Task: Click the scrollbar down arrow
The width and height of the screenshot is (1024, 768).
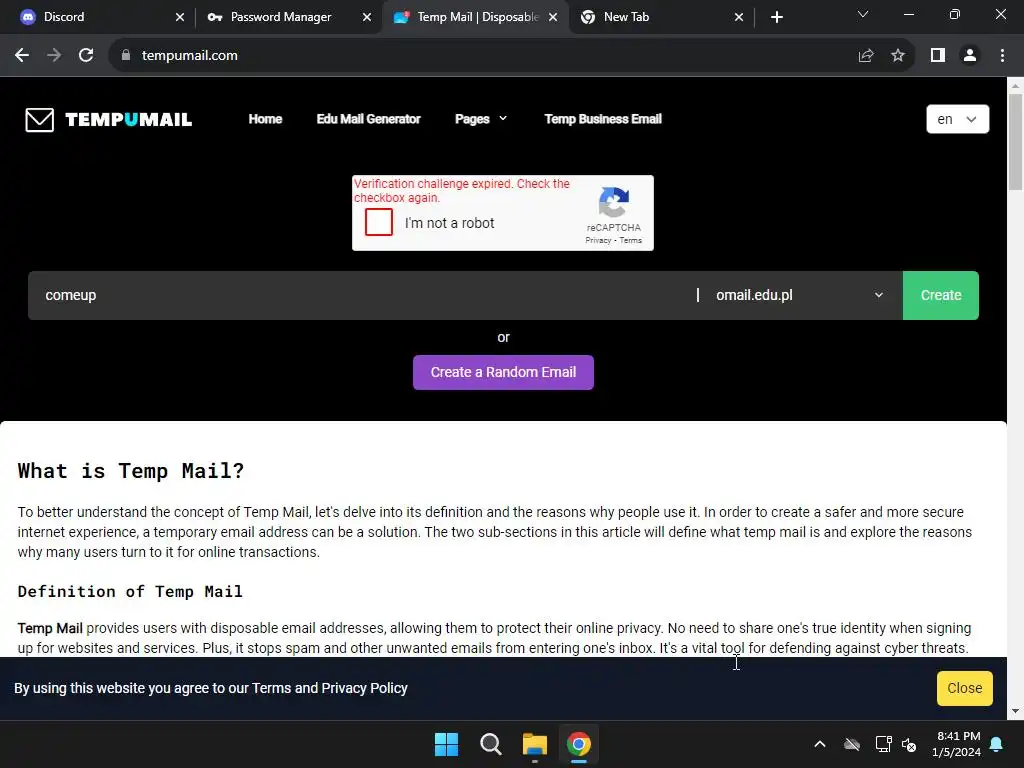Action: click(1015, 711)
